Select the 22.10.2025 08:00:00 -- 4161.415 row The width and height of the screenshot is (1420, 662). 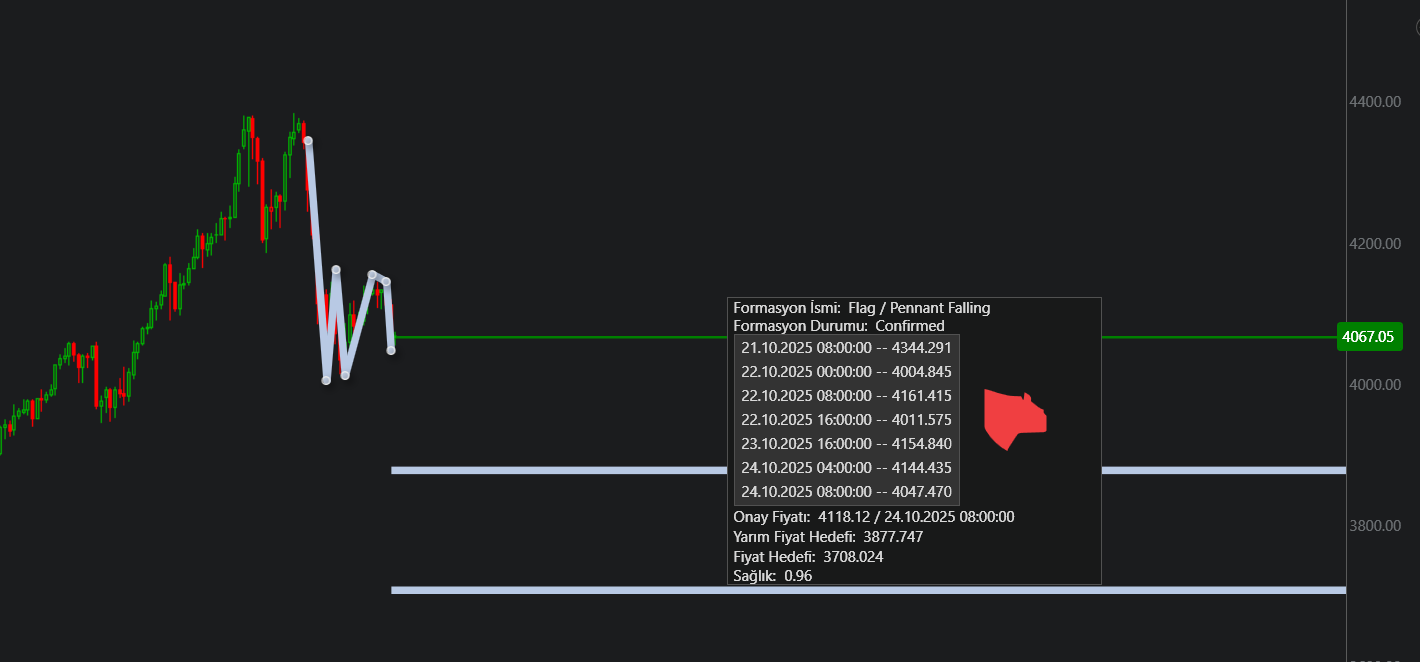pos(847,396)
